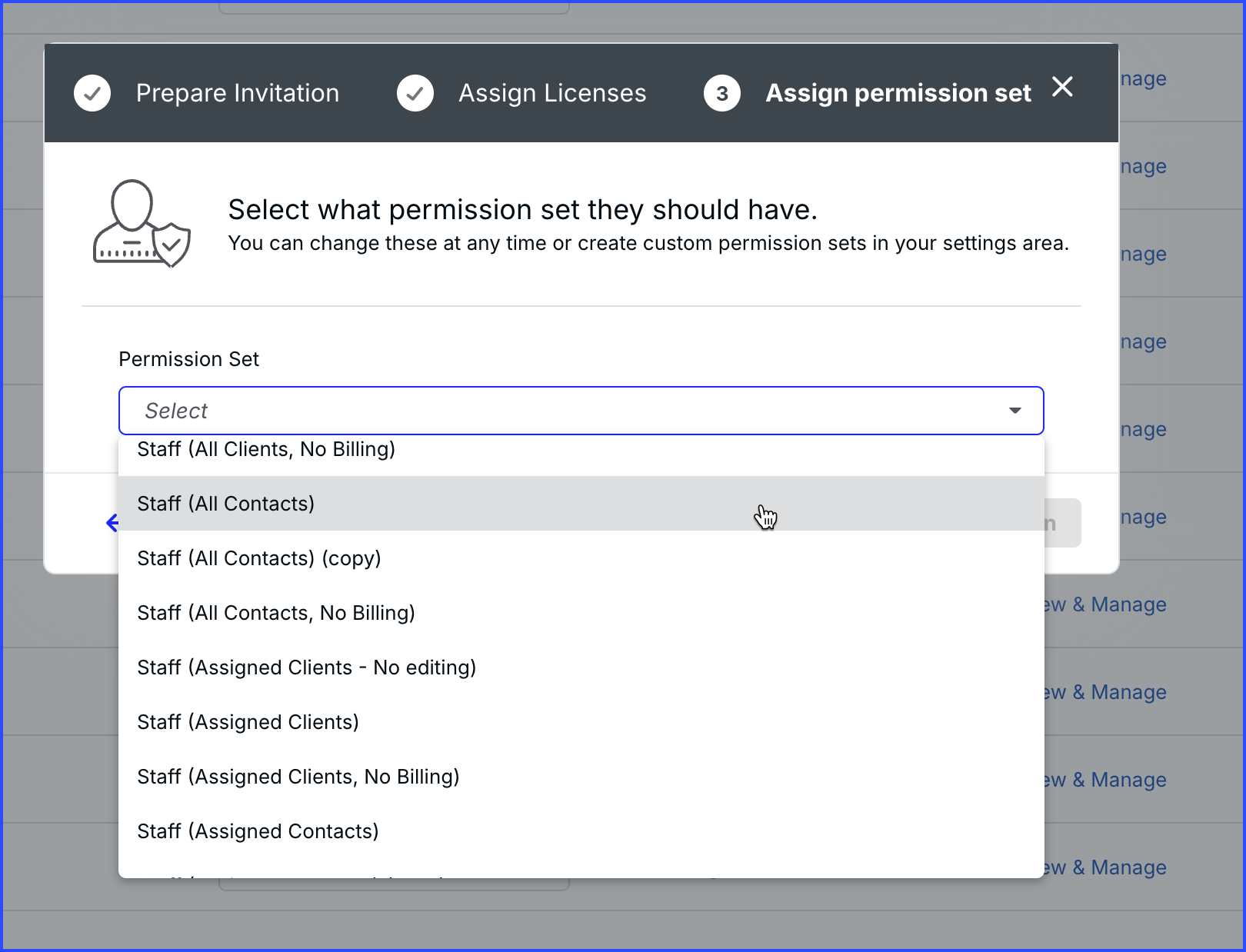Click the blue back arrow icon
1246x952 pixels.
[x=112, y=523]
